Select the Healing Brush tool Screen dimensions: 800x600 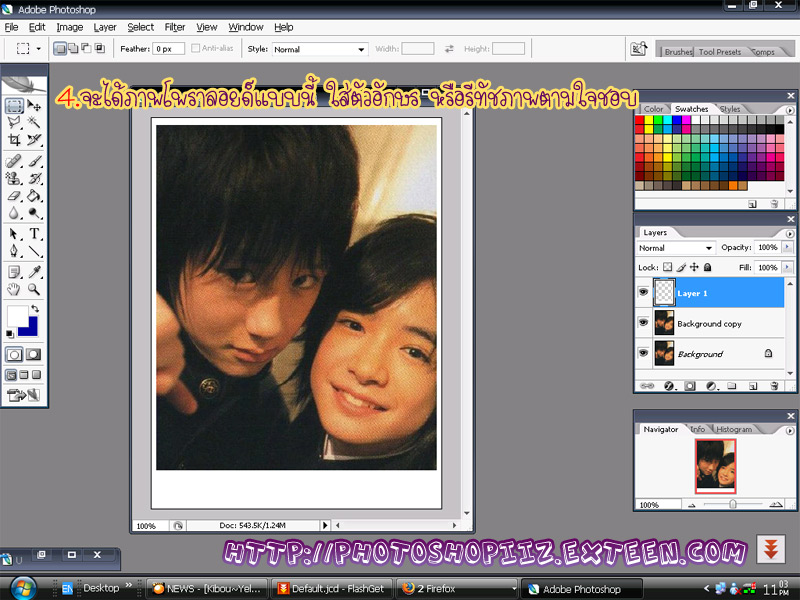14,162
